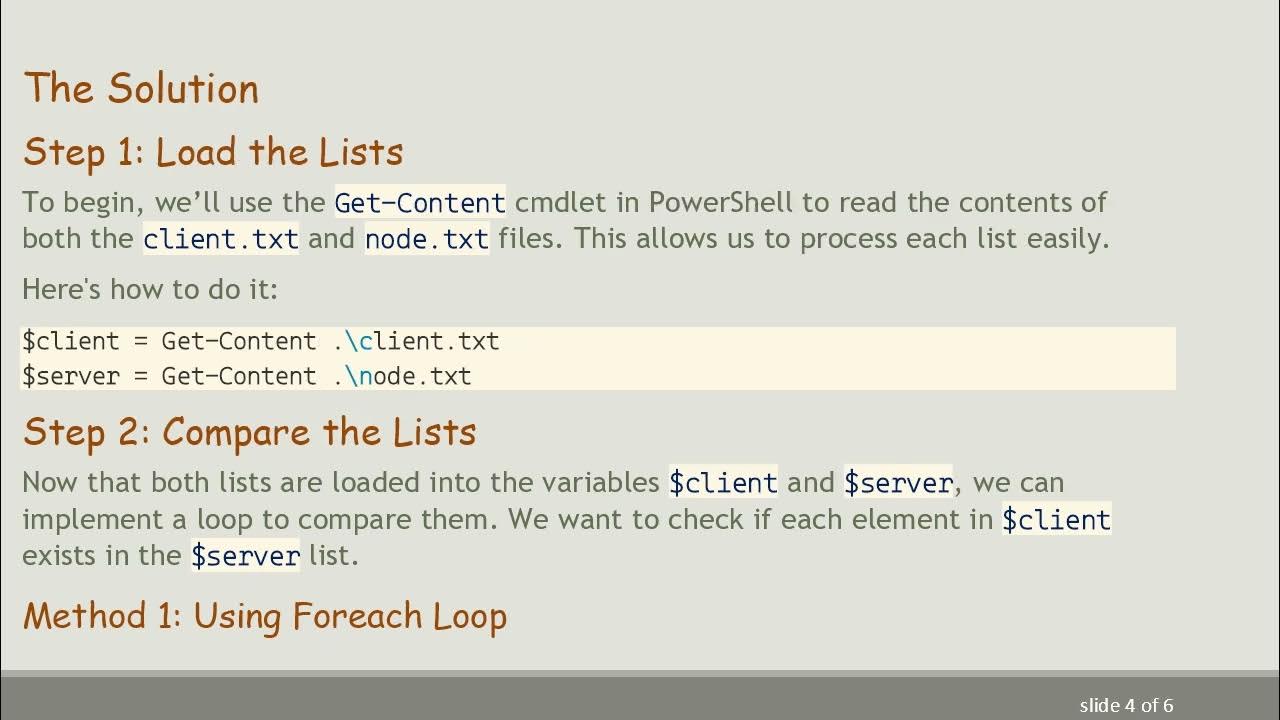Click highlighted $server after "exists in the"
Screen dimensions: 1280x720
(x=245, y=556)
